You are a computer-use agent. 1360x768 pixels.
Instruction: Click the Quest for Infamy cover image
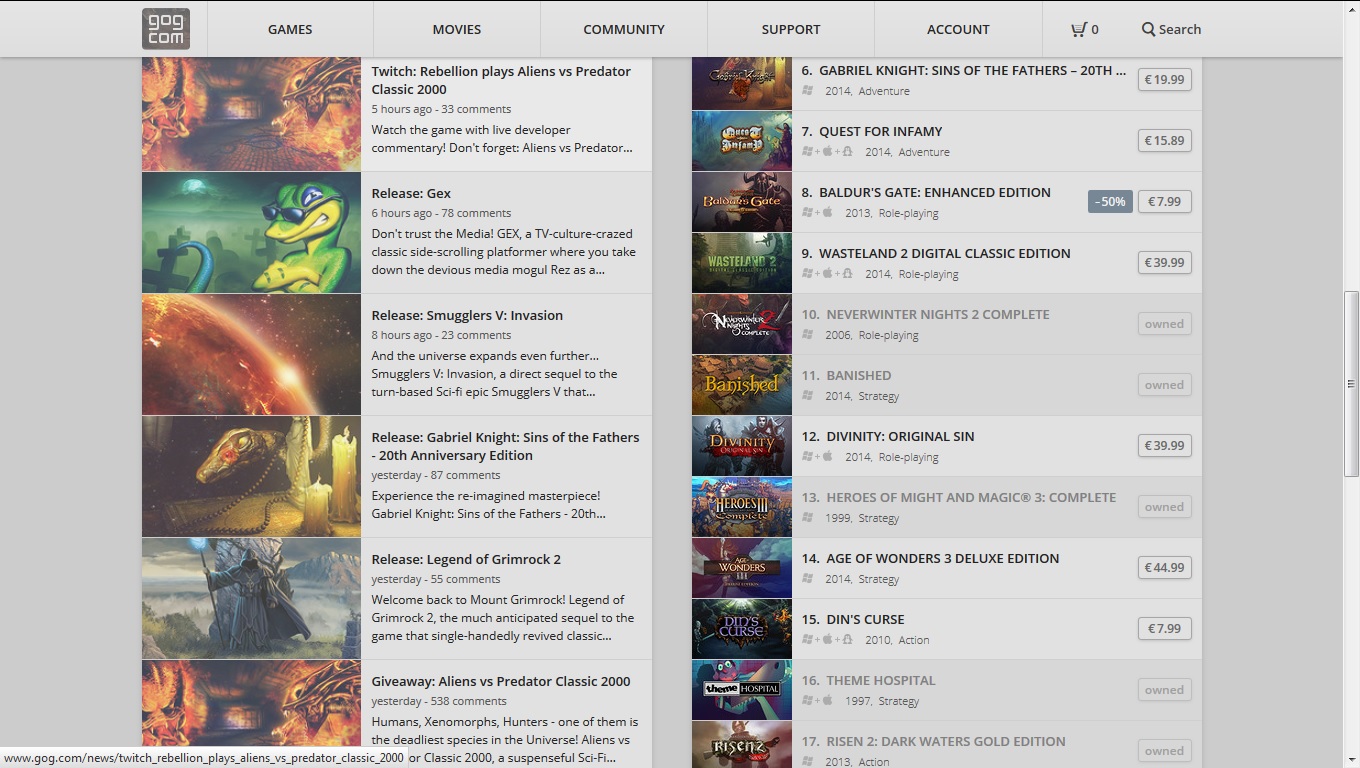[x=742, y=141]
